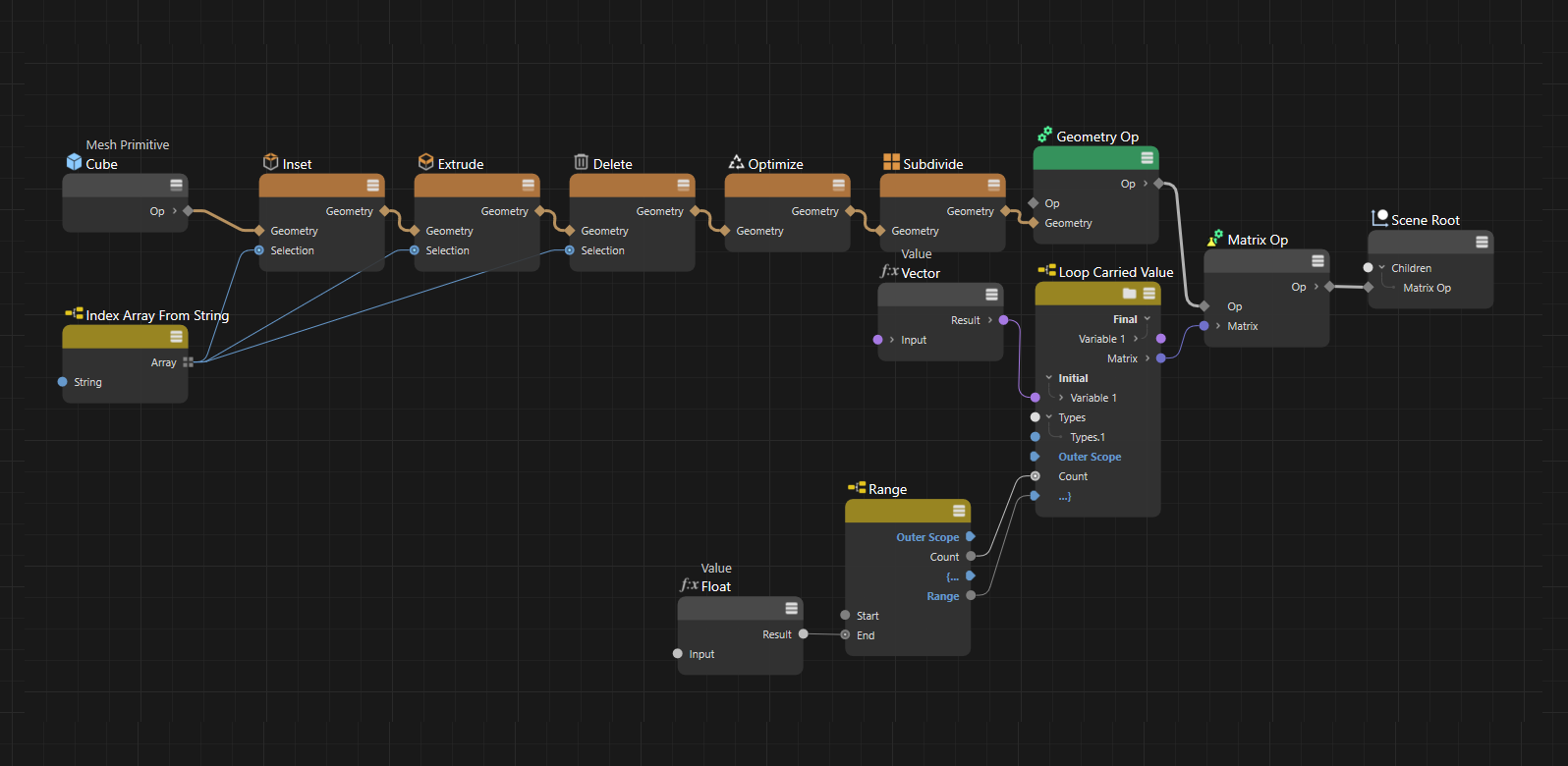
Task: Click the Array output port on Index Array node
Action: tap(188, 362)
